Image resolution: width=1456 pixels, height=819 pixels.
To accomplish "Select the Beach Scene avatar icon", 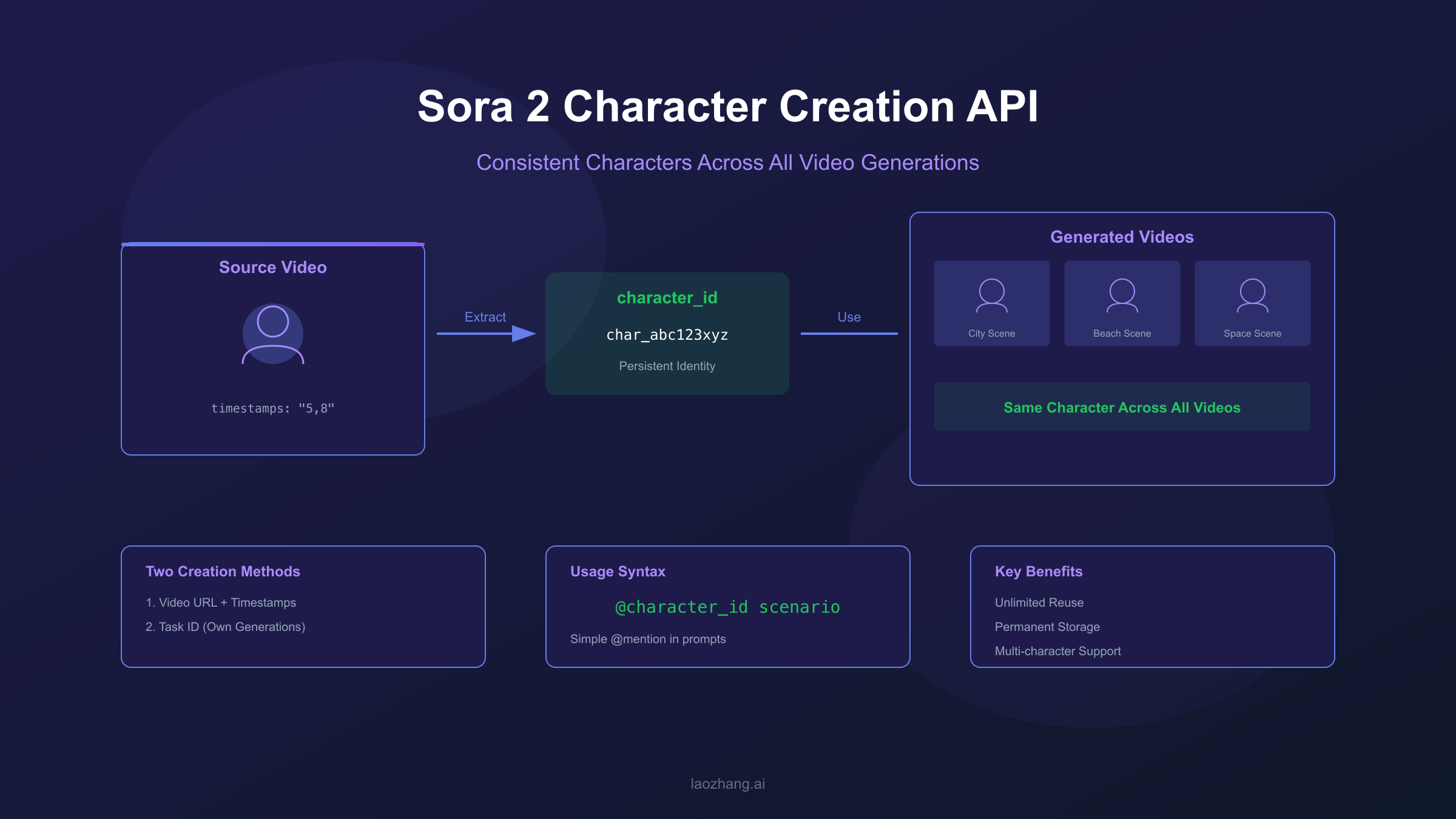I will pos(1122,295).
